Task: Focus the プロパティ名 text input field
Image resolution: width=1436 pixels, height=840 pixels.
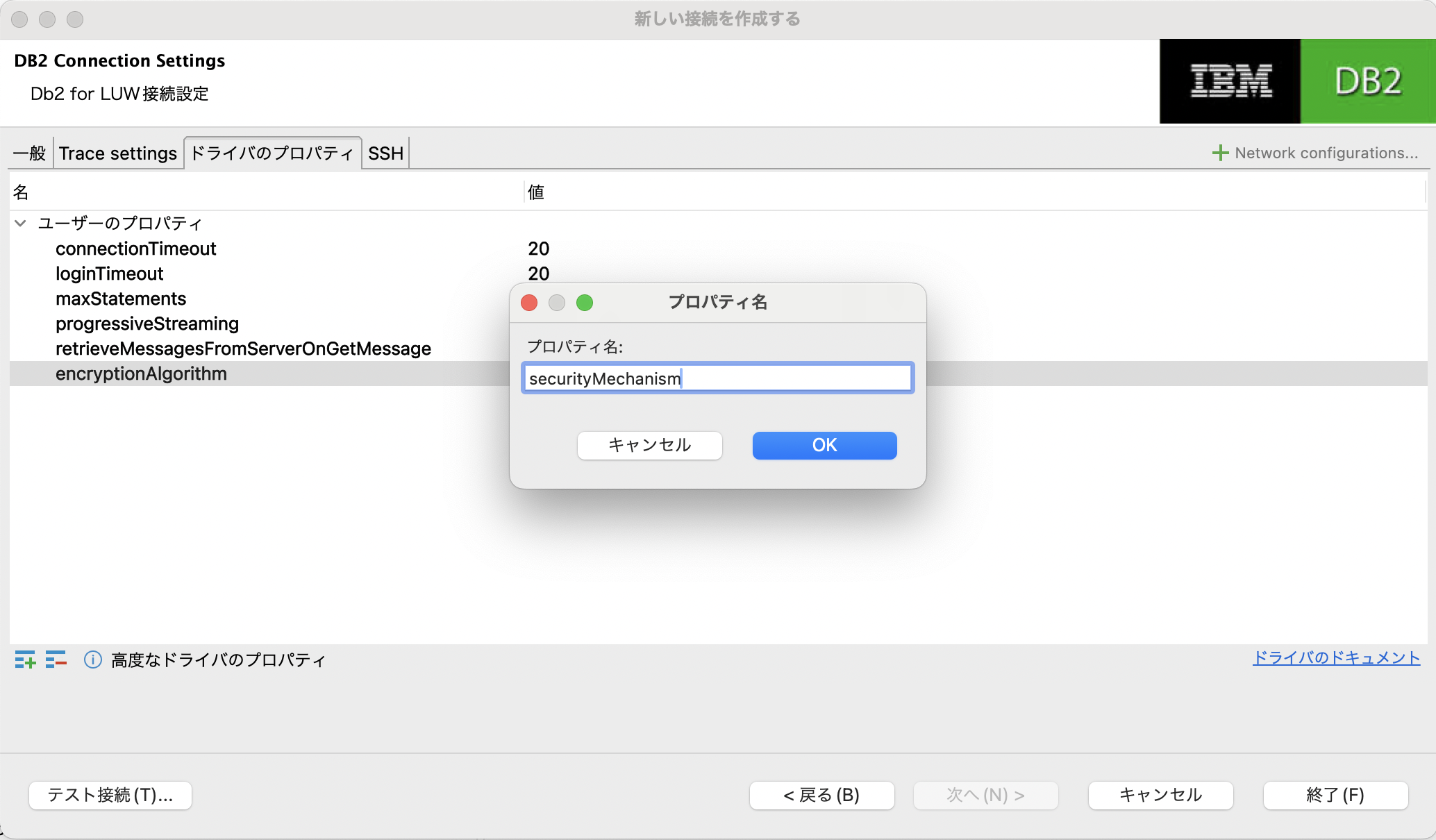Action: coord(717,378)
